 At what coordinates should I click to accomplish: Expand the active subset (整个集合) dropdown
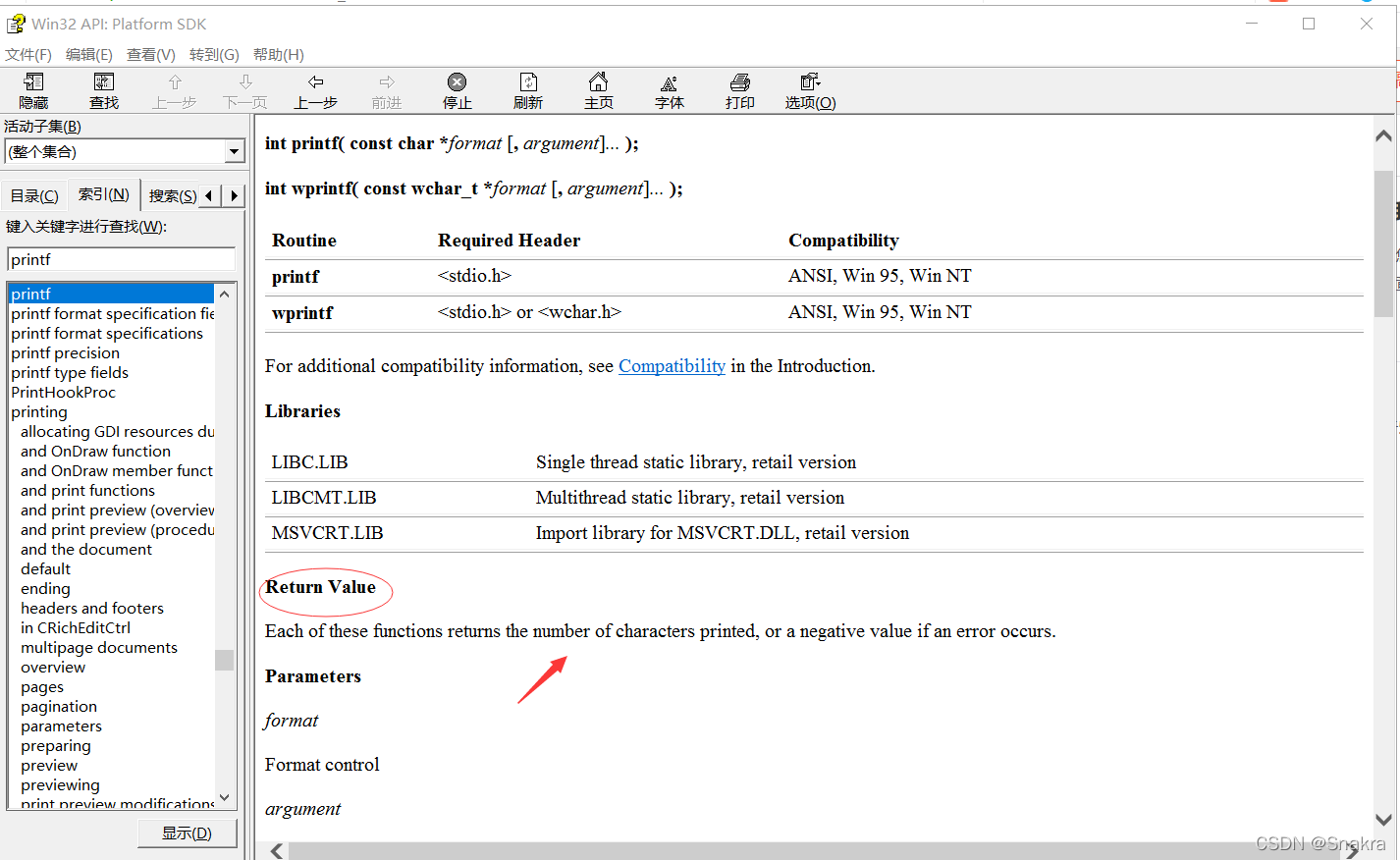pyautogui.click(x=234, y=151)
